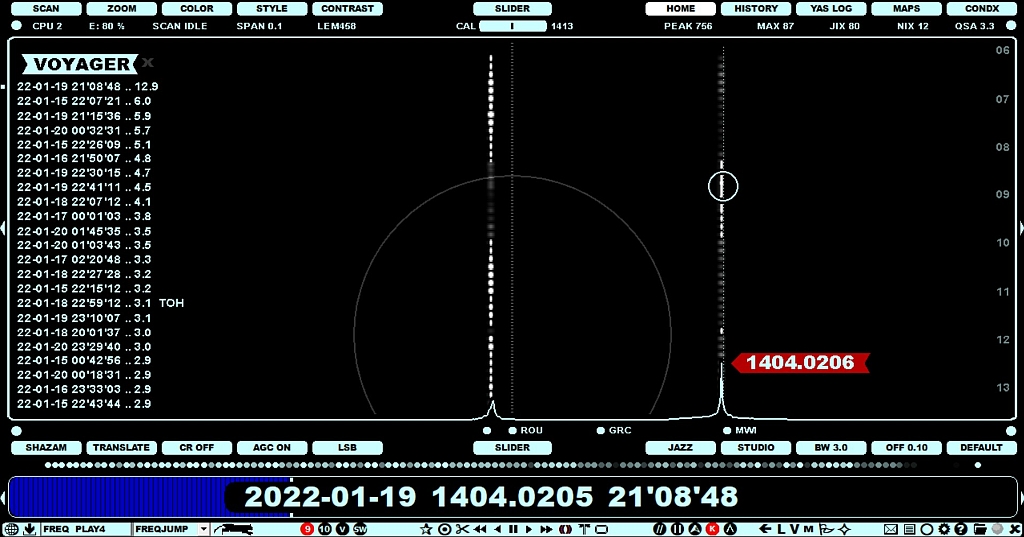This screenshot has height=537, width=1024.
Task: Select the ROU radio option
Action: tap(513, 430)
